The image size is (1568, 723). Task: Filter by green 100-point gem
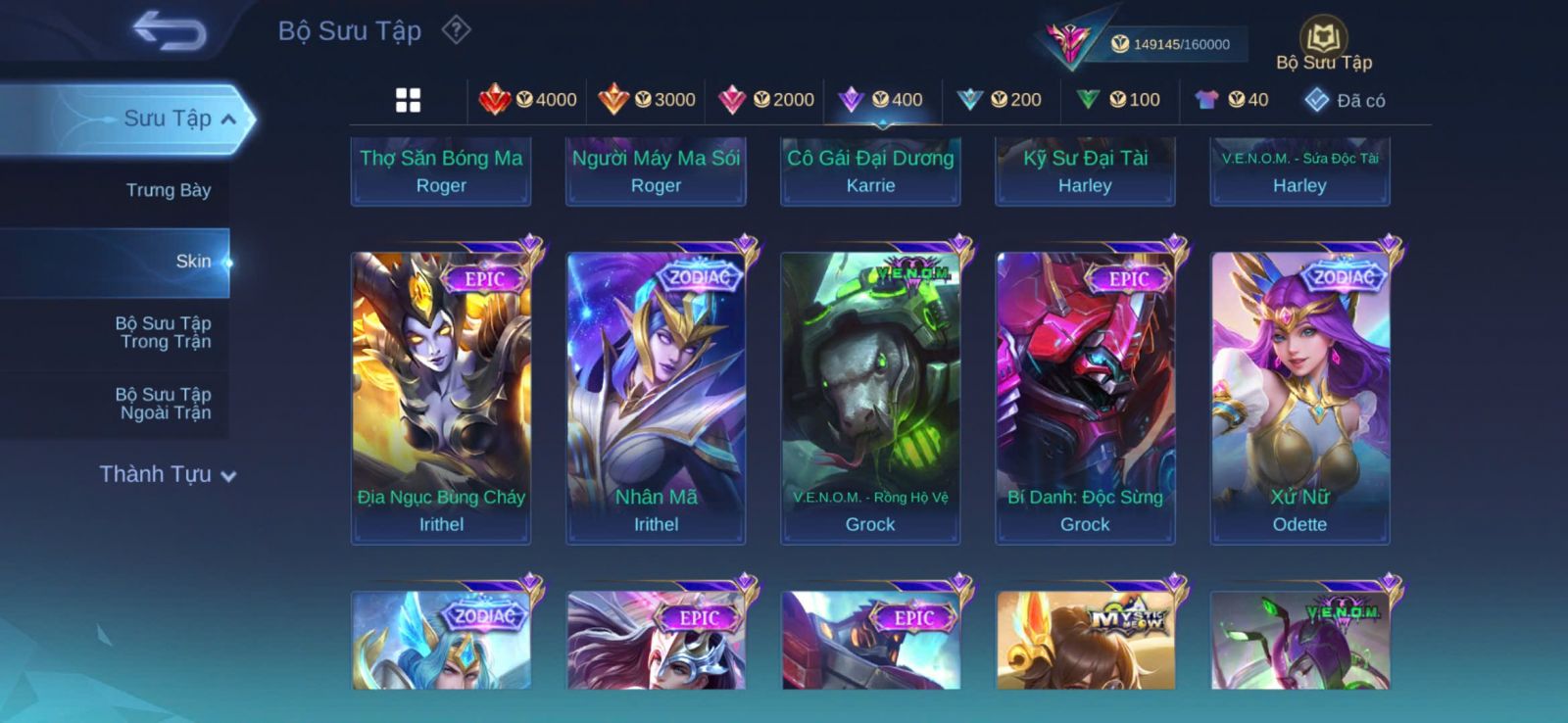point(1117,99)
